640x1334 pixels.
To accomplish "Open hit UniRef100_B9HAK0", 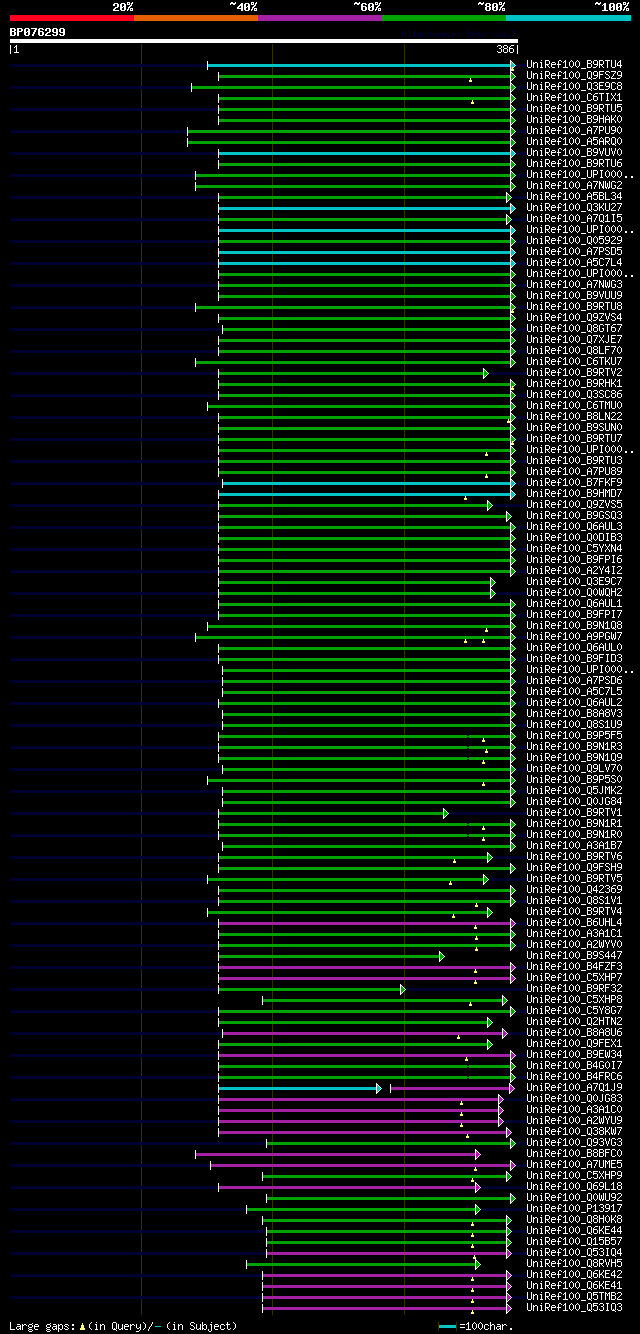I will coord(574,120).
